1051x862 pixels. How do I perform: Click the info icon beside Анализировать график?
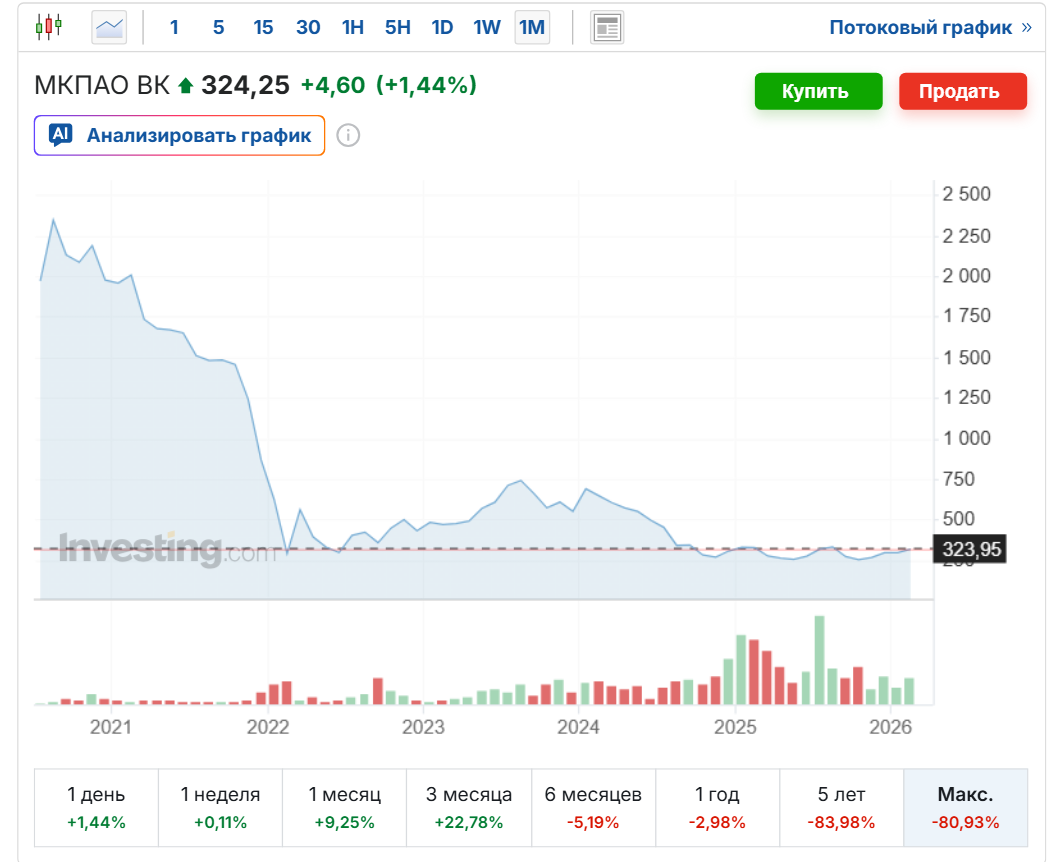tap(348, 135)
